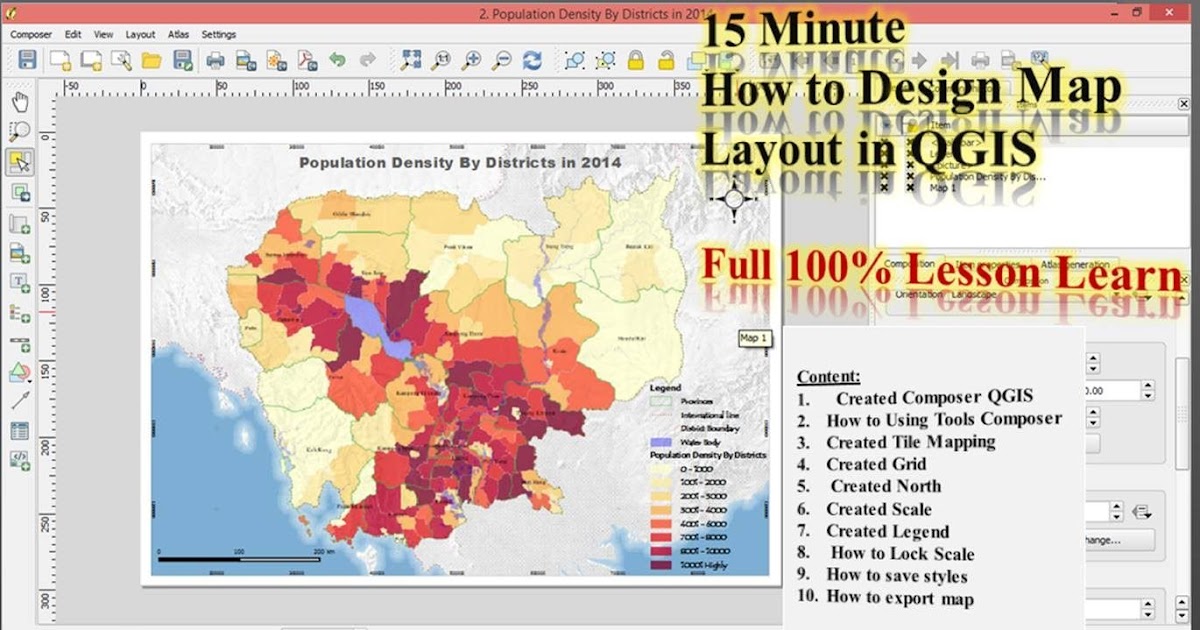
Task: Zoom out of the layout
Action: (502, 60)
